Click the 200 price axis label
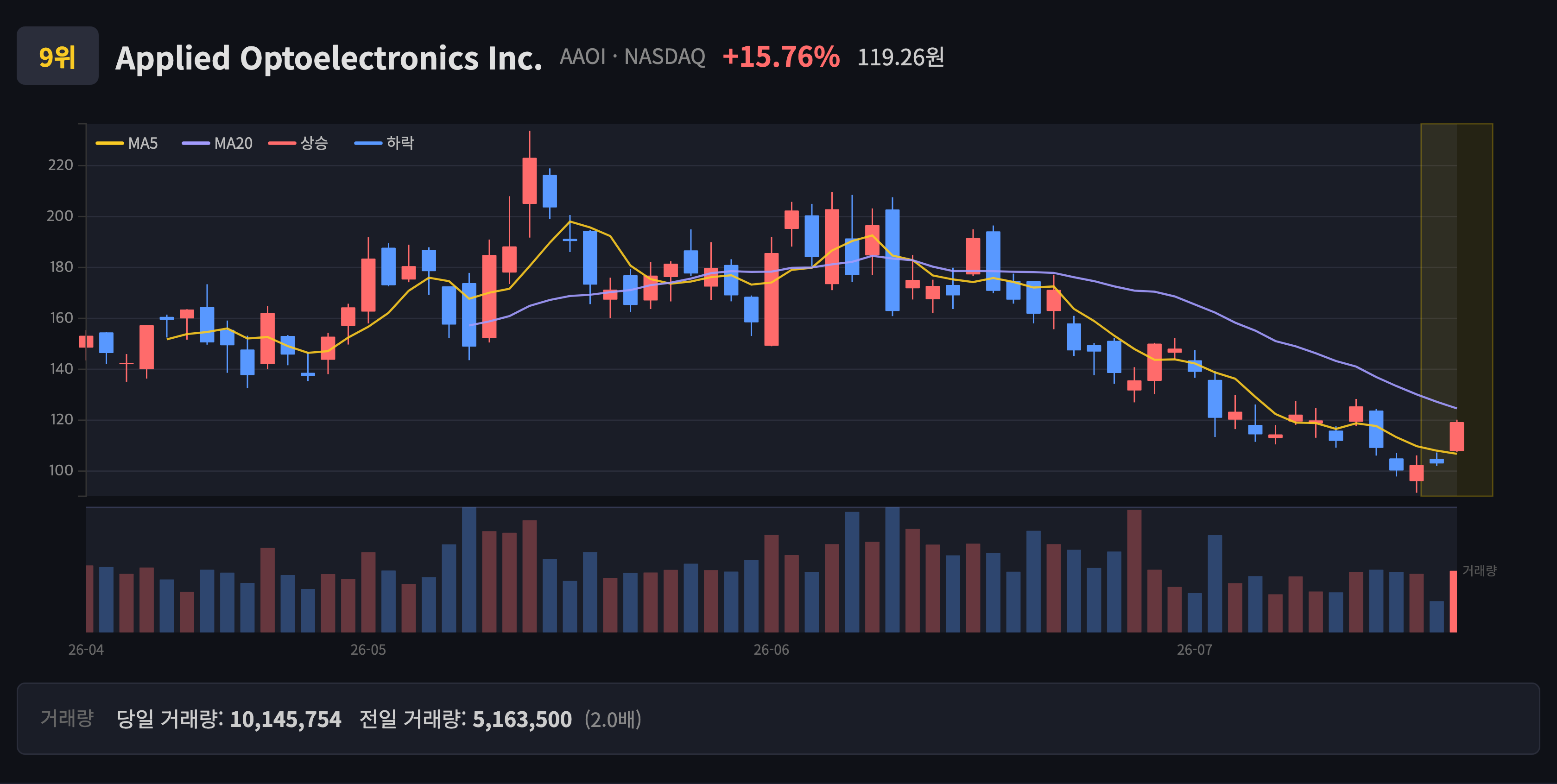Image resolution: width=1557 pixels, height=784 pixels. tap(60, 216)
